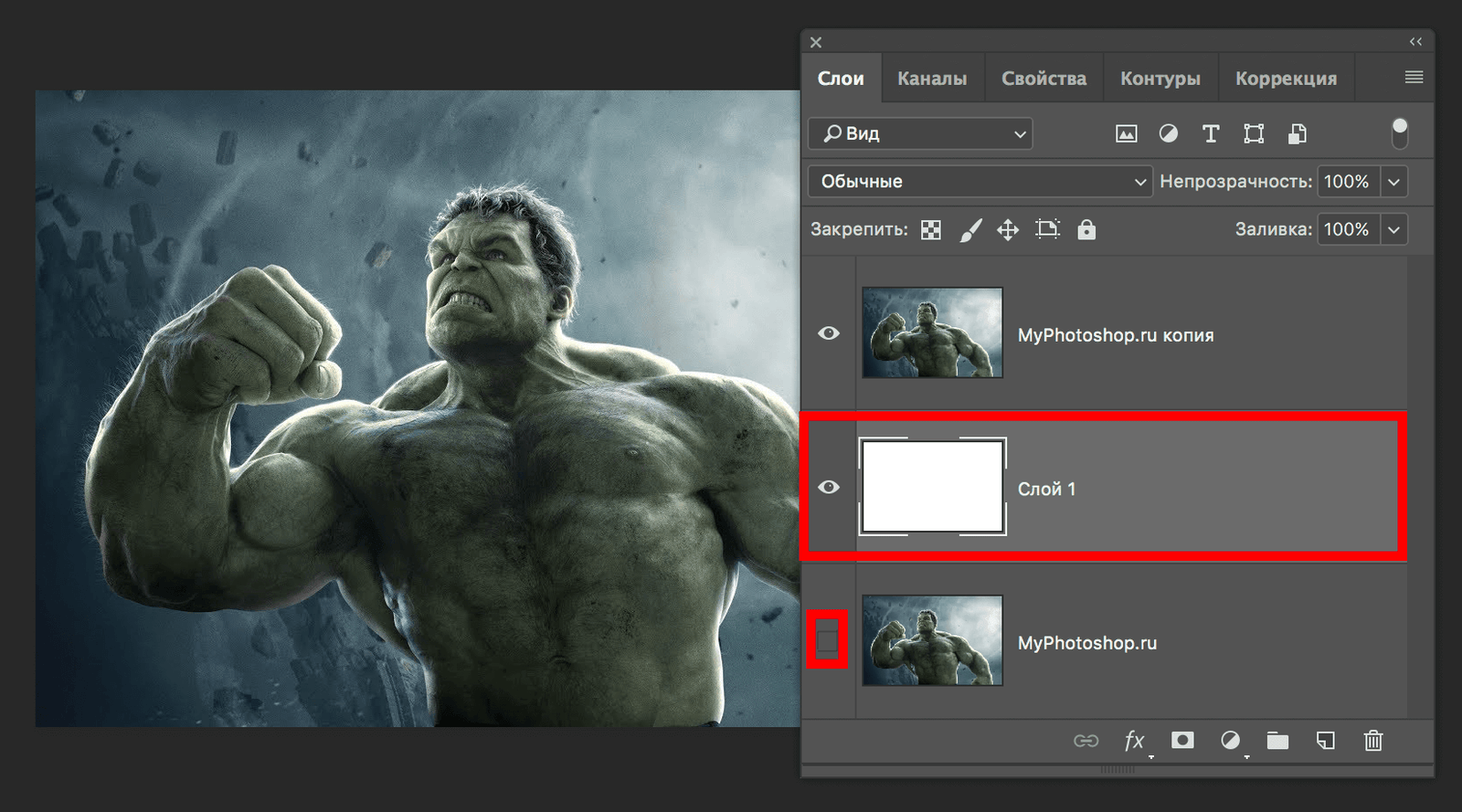Viewport: 1462px width, 812px height.
Task: Select the white Слой 1 thumbnail
Action: pyautogui.click(x=932, y=487)
